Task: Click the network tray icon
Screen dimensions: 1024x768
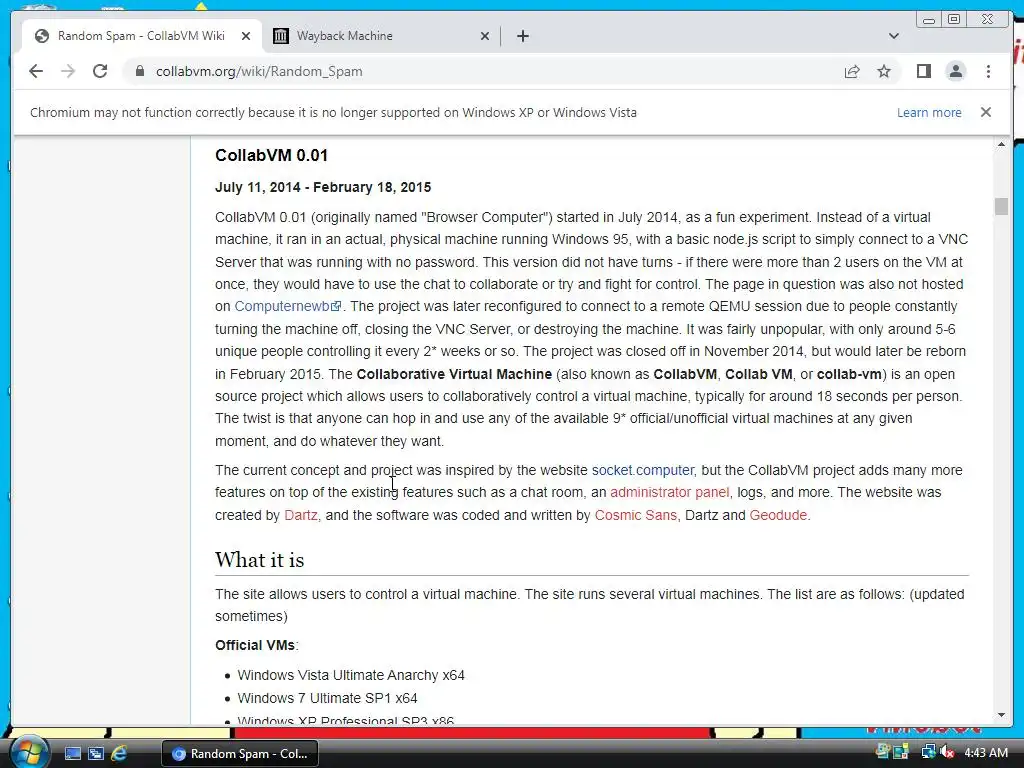Action: tap(928, 752)
